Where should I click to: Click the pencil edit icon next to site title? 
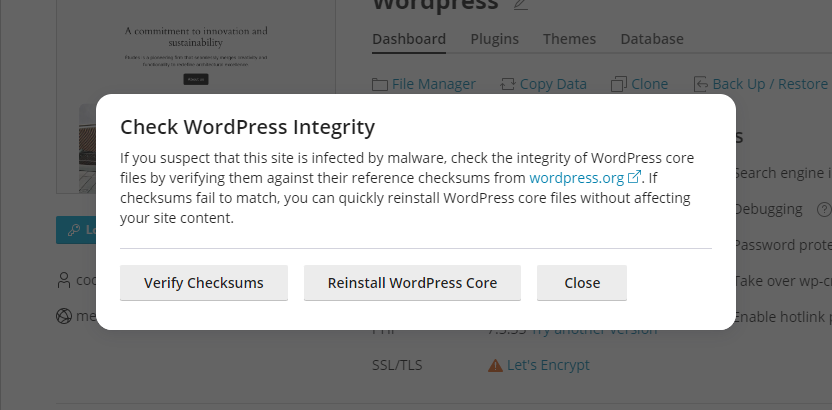(x=520, y=5)
